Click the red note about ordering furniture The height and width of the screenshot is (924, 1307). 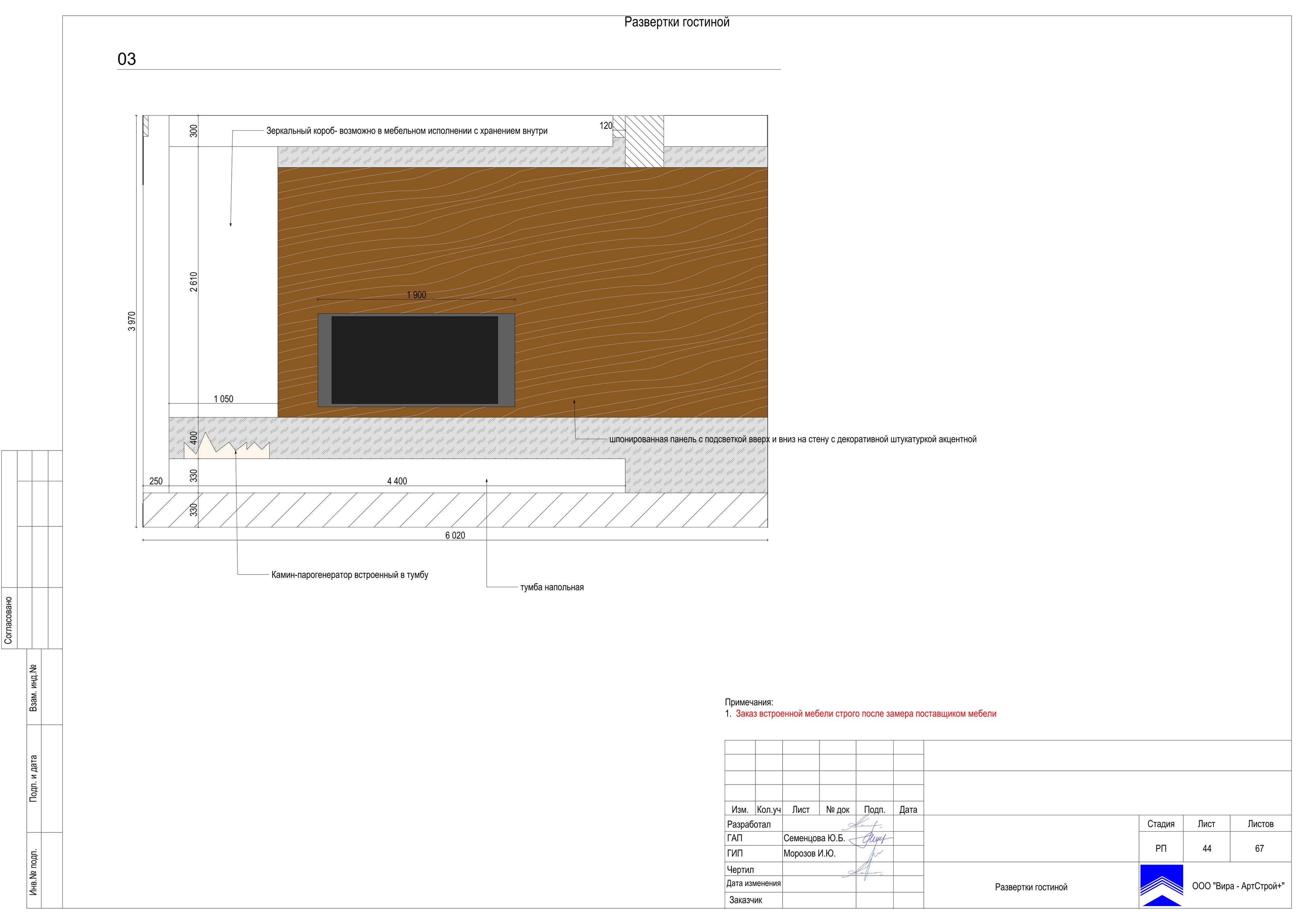pos(866,714)
